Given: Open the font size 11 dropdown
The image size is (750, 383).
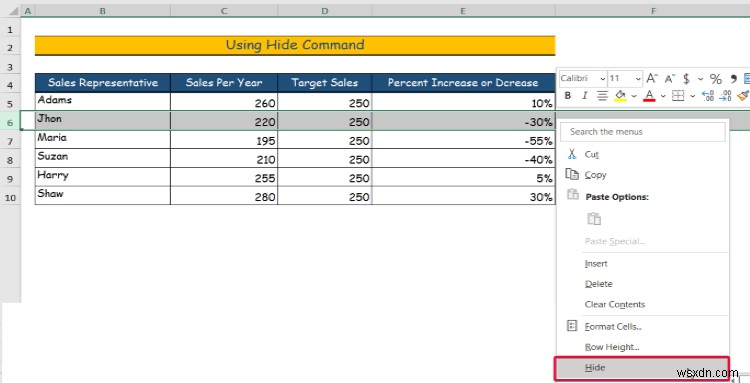Looking at the screenshot, I should pos(638,78).
